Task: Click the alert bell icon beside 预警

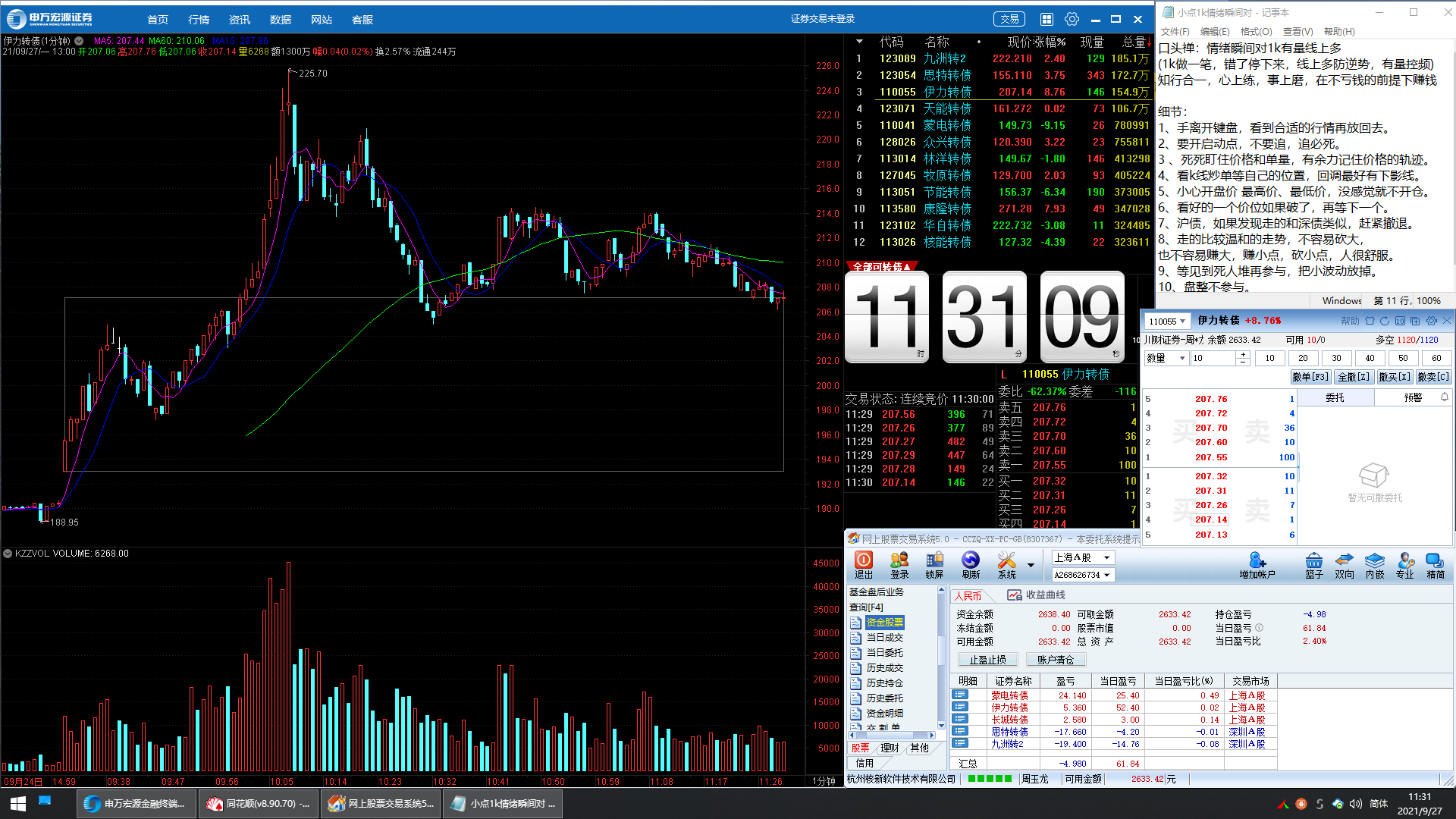Action: tap(1445, 397)
